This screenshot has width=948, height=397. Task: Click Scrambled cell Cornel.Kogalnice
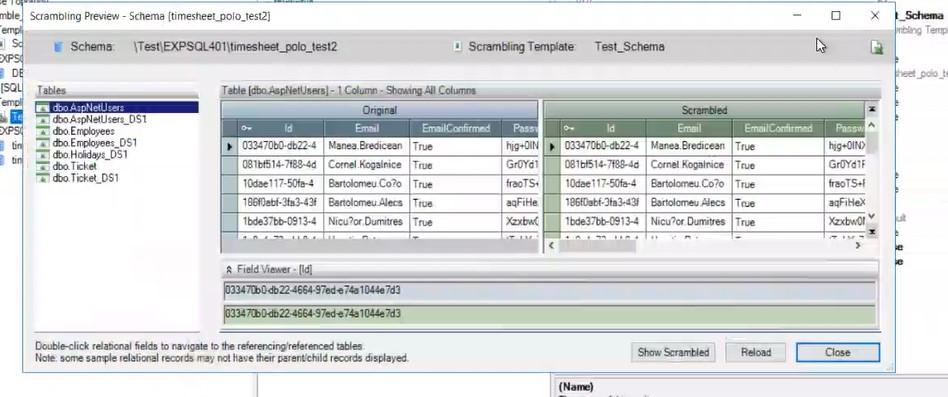pyautogui.click(x=689, y=165)
